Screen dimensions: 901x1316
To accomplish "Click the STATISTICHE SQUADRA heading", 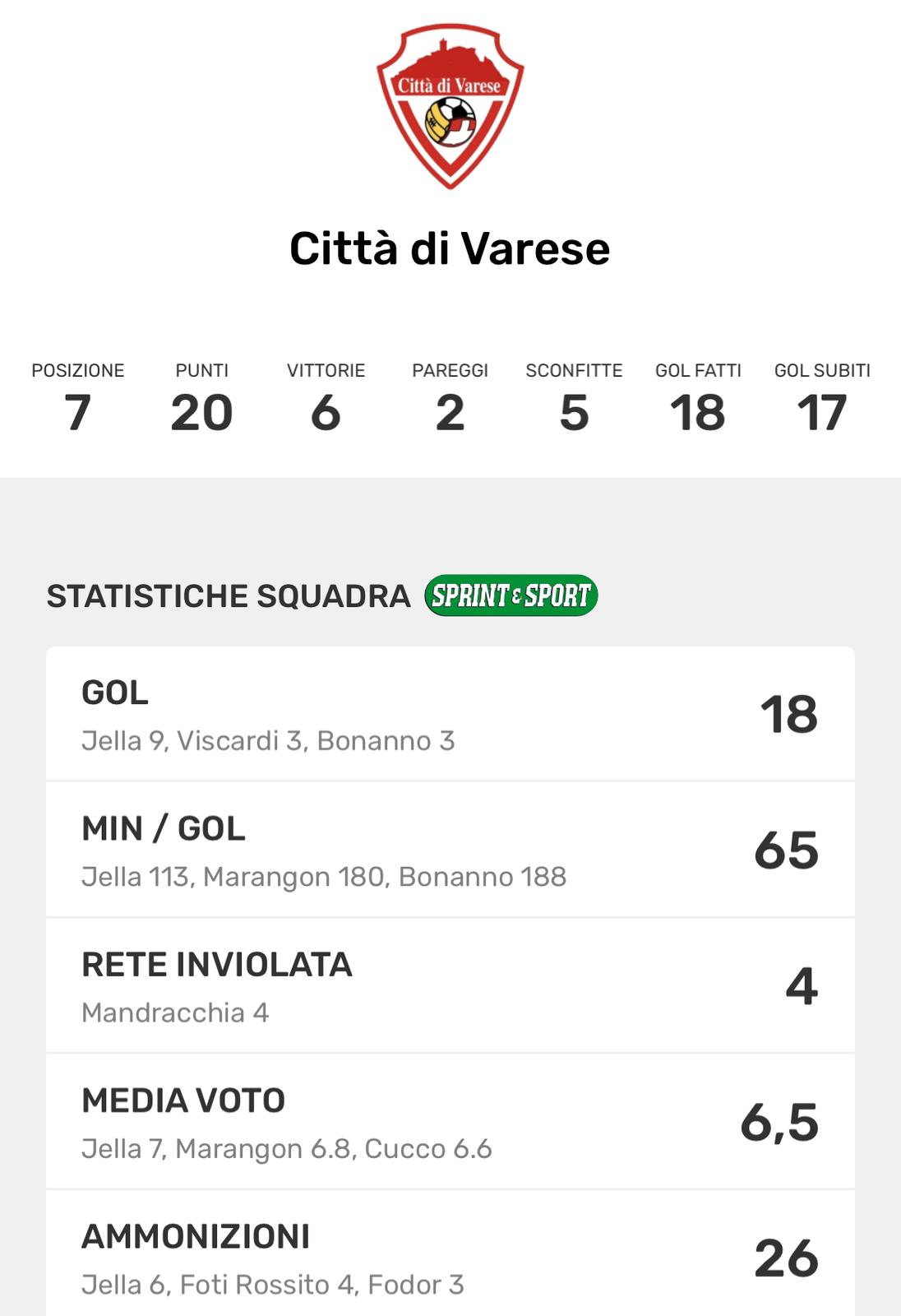I will click(228, 596).
